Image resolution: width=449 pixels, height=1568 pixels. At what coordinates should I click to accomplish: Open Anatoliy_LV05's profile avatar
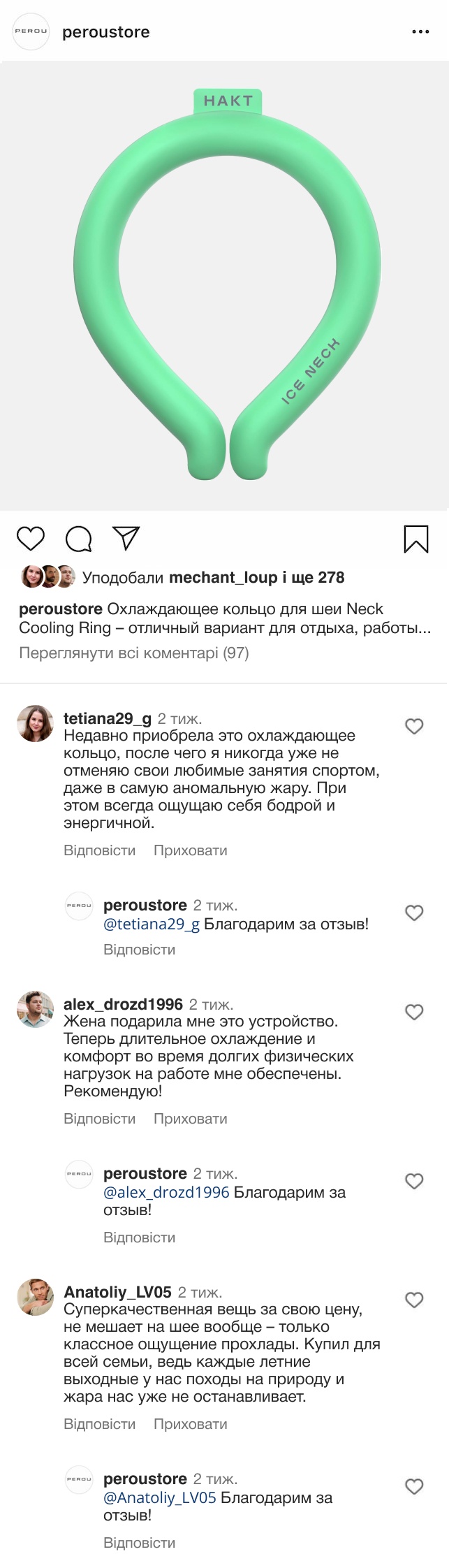[x=35, y=1297]
